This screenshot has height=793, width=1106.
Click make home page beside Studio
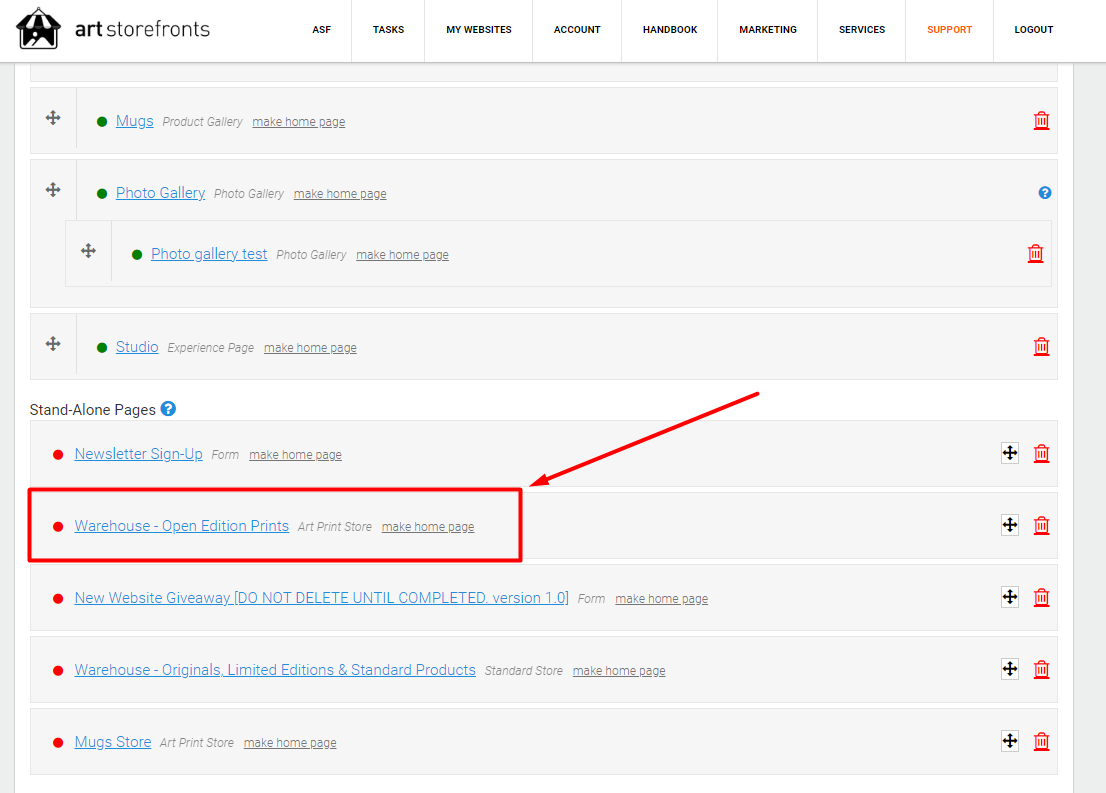309,347
